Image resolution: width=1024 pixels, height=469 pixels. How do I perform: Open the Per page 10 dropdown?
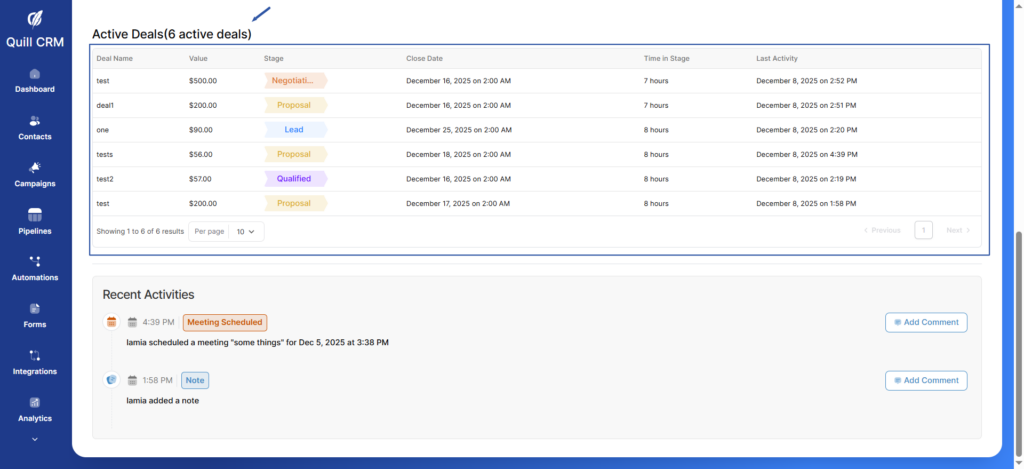[246, 231]
